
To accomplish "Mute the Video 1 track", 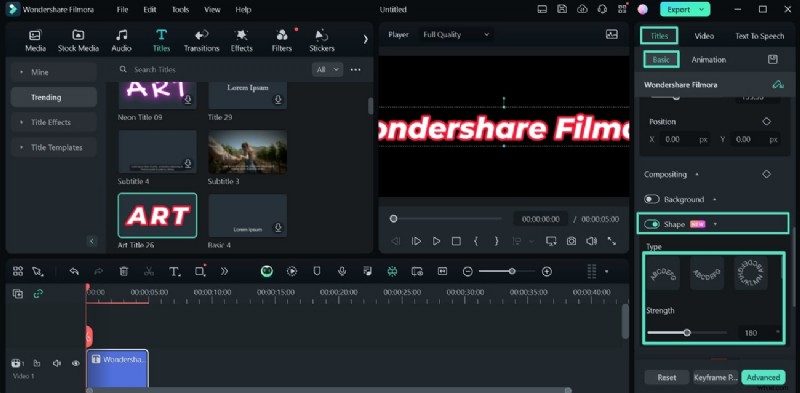I will click(x=57, y=363).
